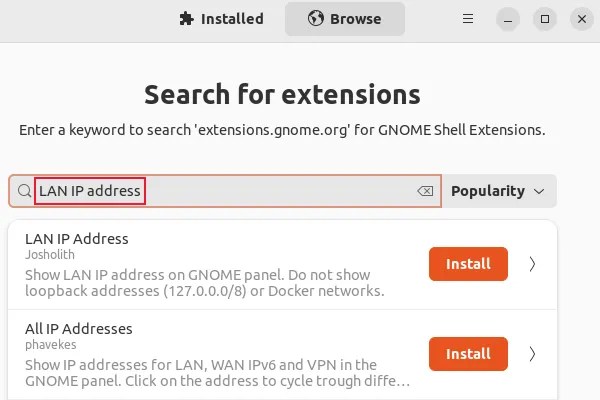Close the Extension Manager window
Viewport: 600px width, 400px height.
coord(582,19)
